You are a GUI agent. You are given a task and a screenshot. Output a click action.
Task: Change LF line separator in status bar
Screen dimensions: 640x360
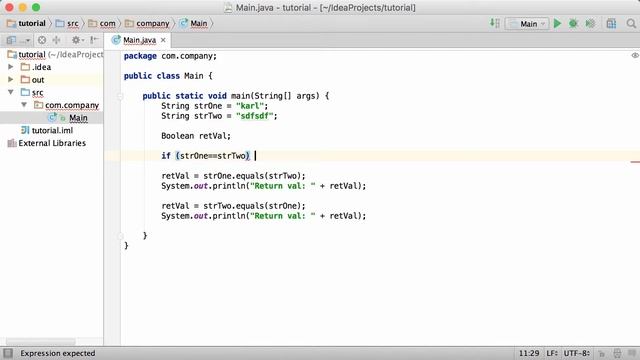tap(552, 353)
